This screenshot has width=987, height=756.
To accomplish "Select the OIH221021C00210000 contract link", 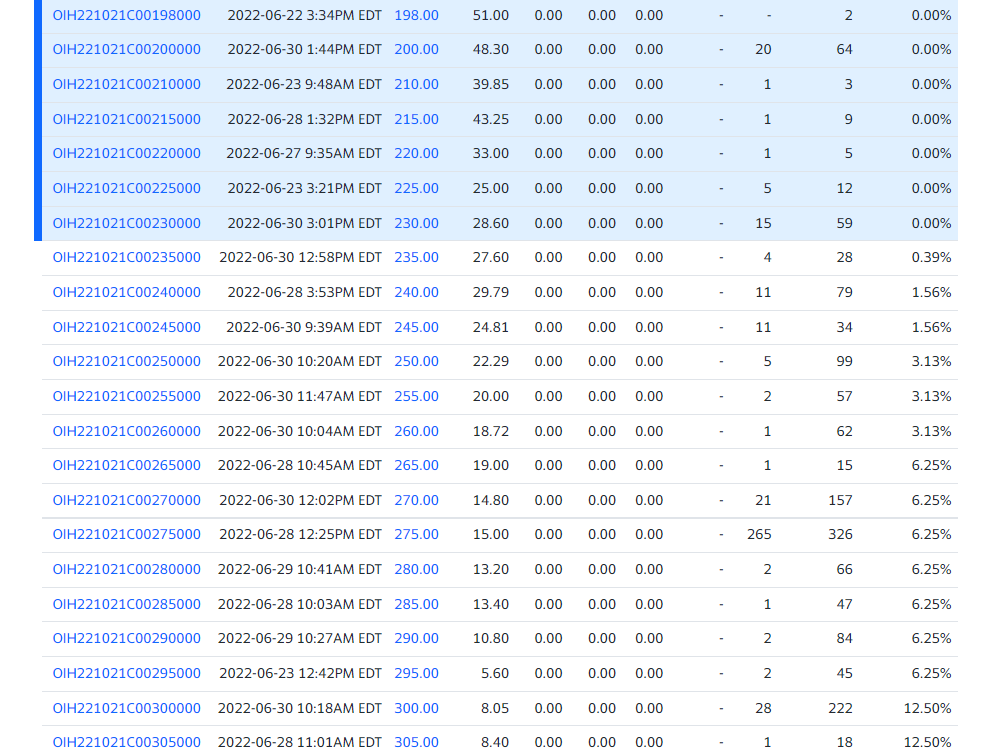I will point(127,84).
